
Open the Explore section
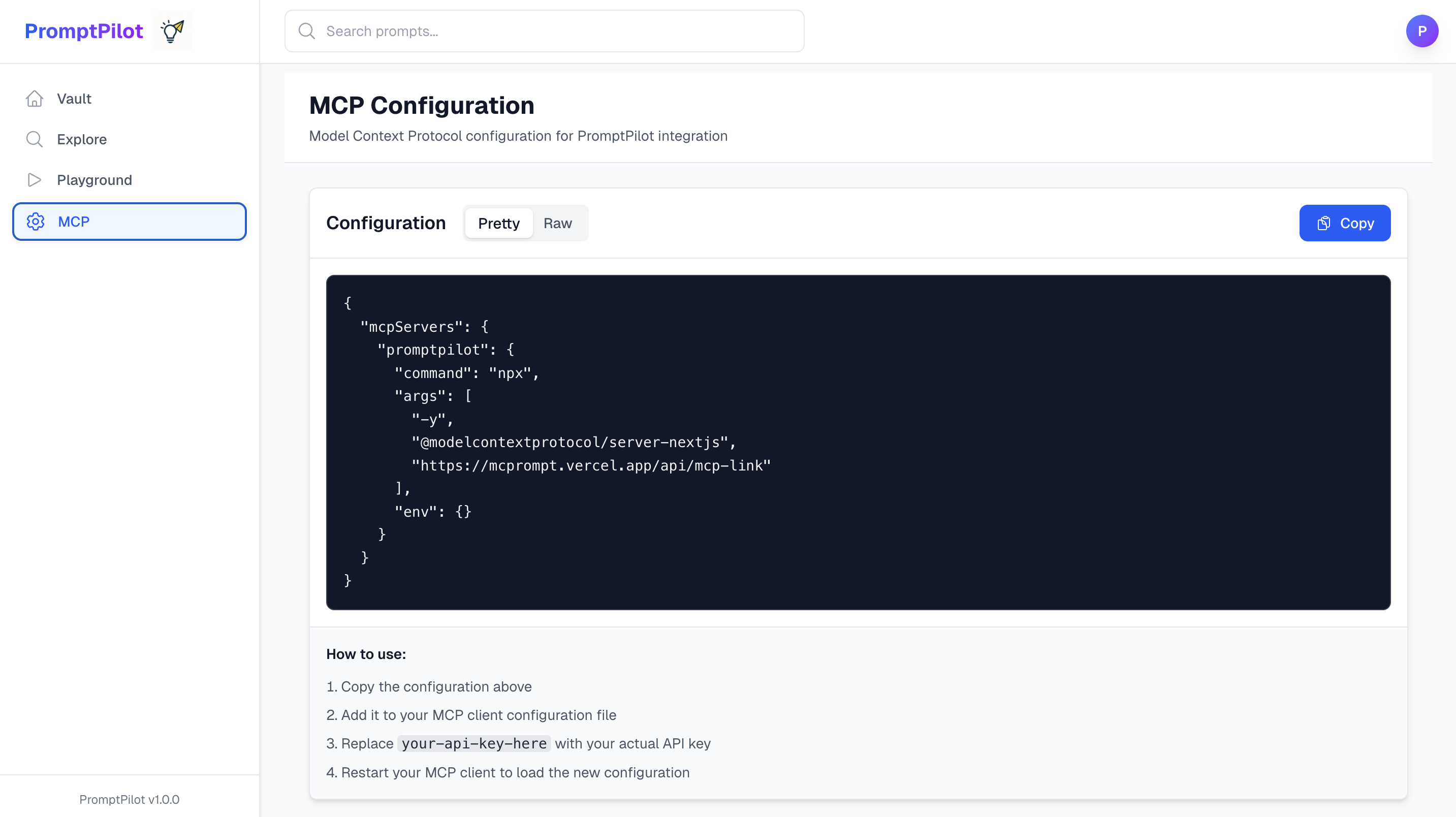pyautogui.click(x=81, y=139)
